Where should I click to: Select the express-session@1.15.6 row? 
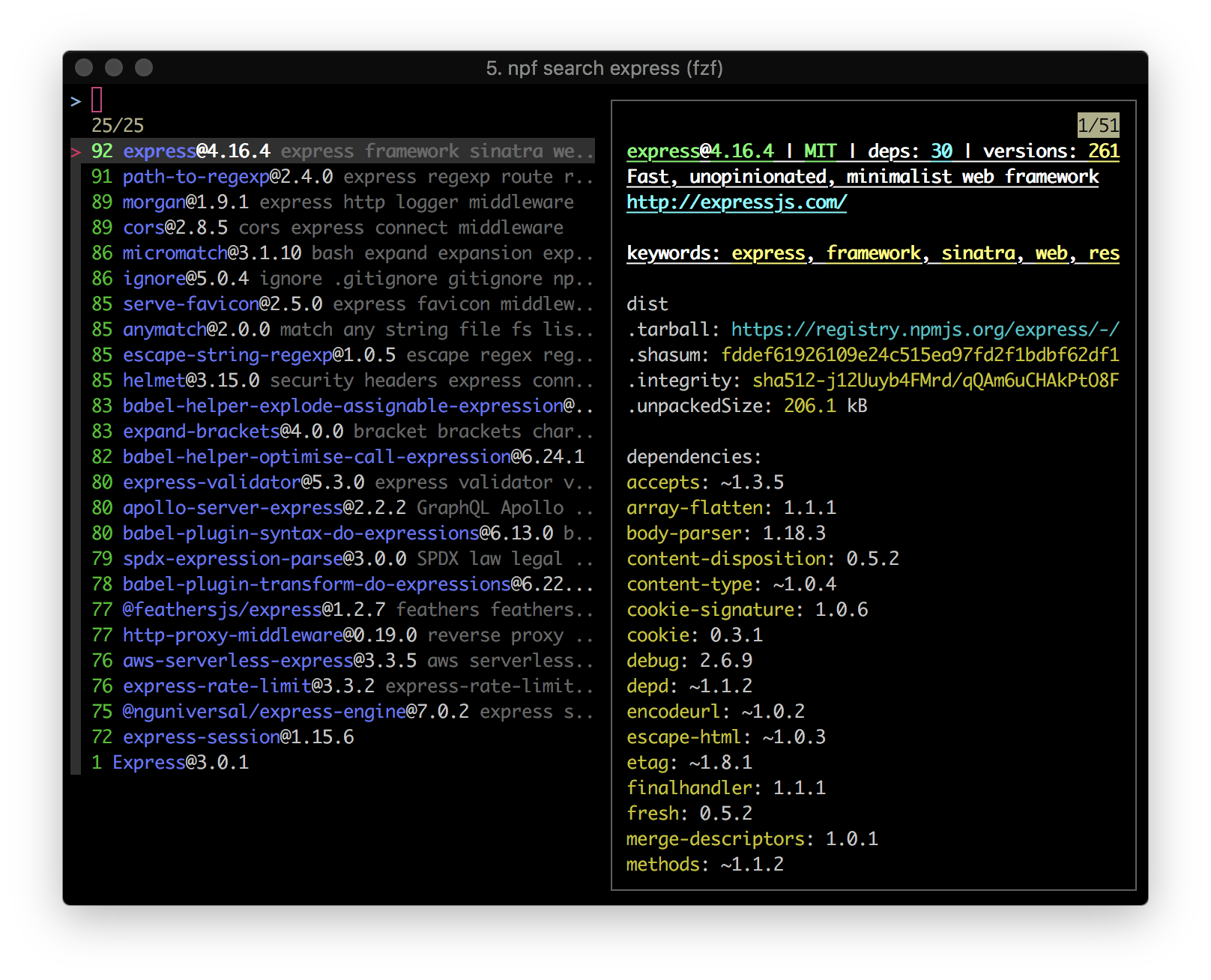click(333, 736)
